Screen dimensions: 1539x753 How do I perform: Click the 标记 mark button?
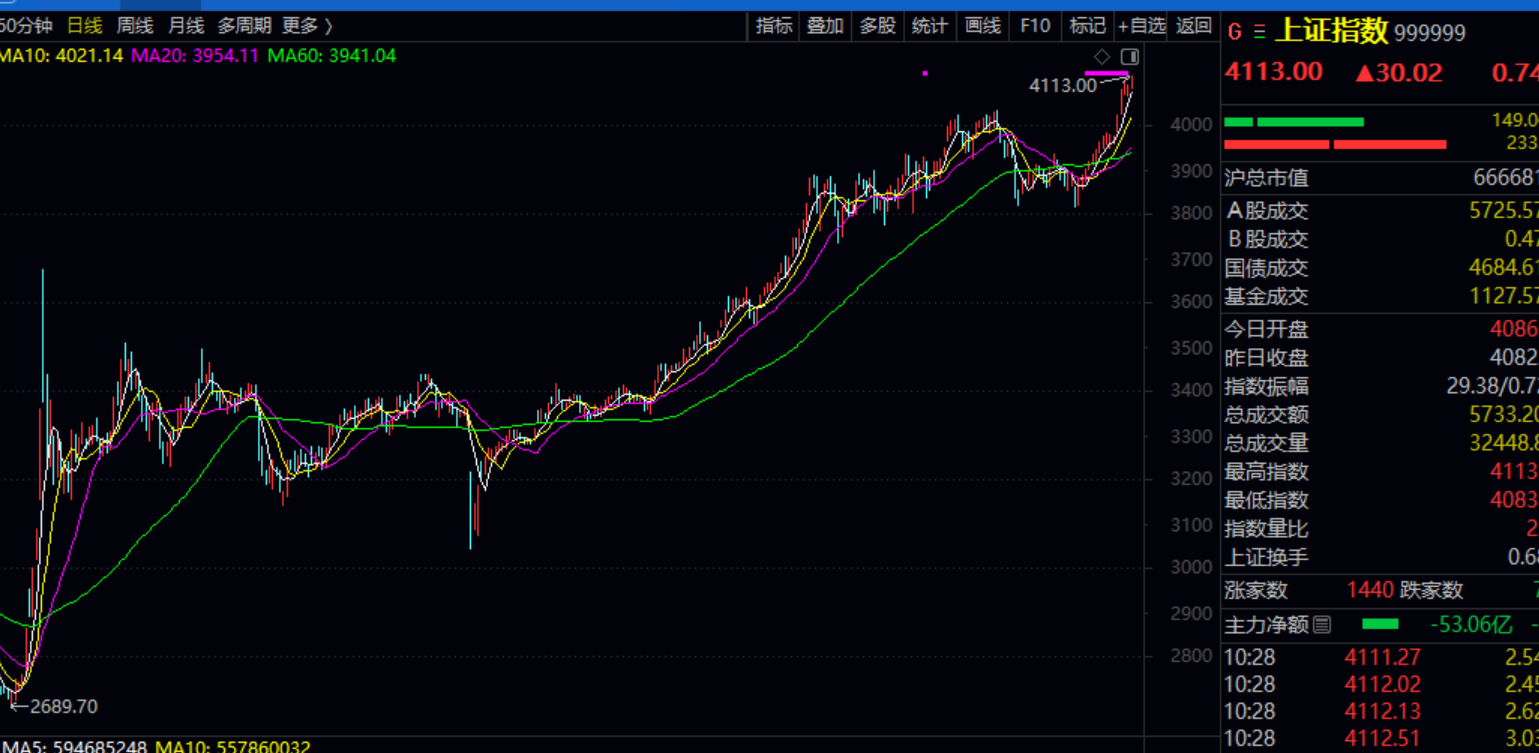pos(1087,26)
